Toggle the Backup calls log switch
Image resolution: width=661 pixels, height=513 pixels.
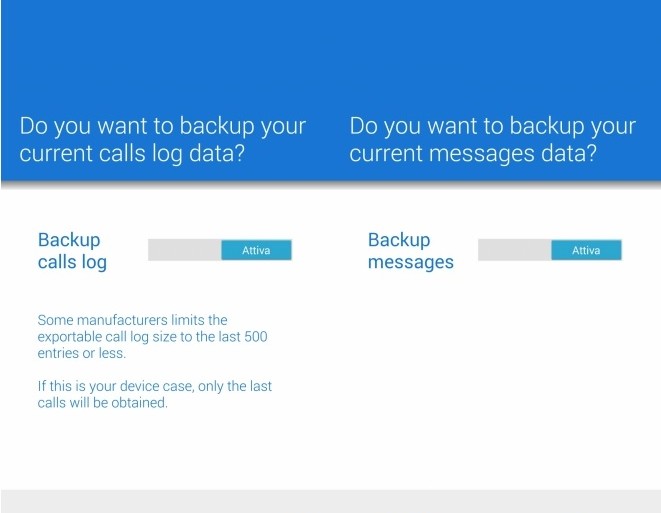coord(219,250)
